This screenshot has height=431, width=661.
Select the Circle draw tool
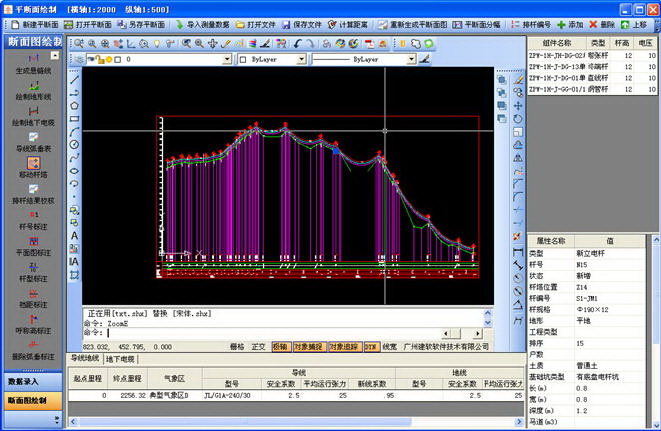point(74,144)
